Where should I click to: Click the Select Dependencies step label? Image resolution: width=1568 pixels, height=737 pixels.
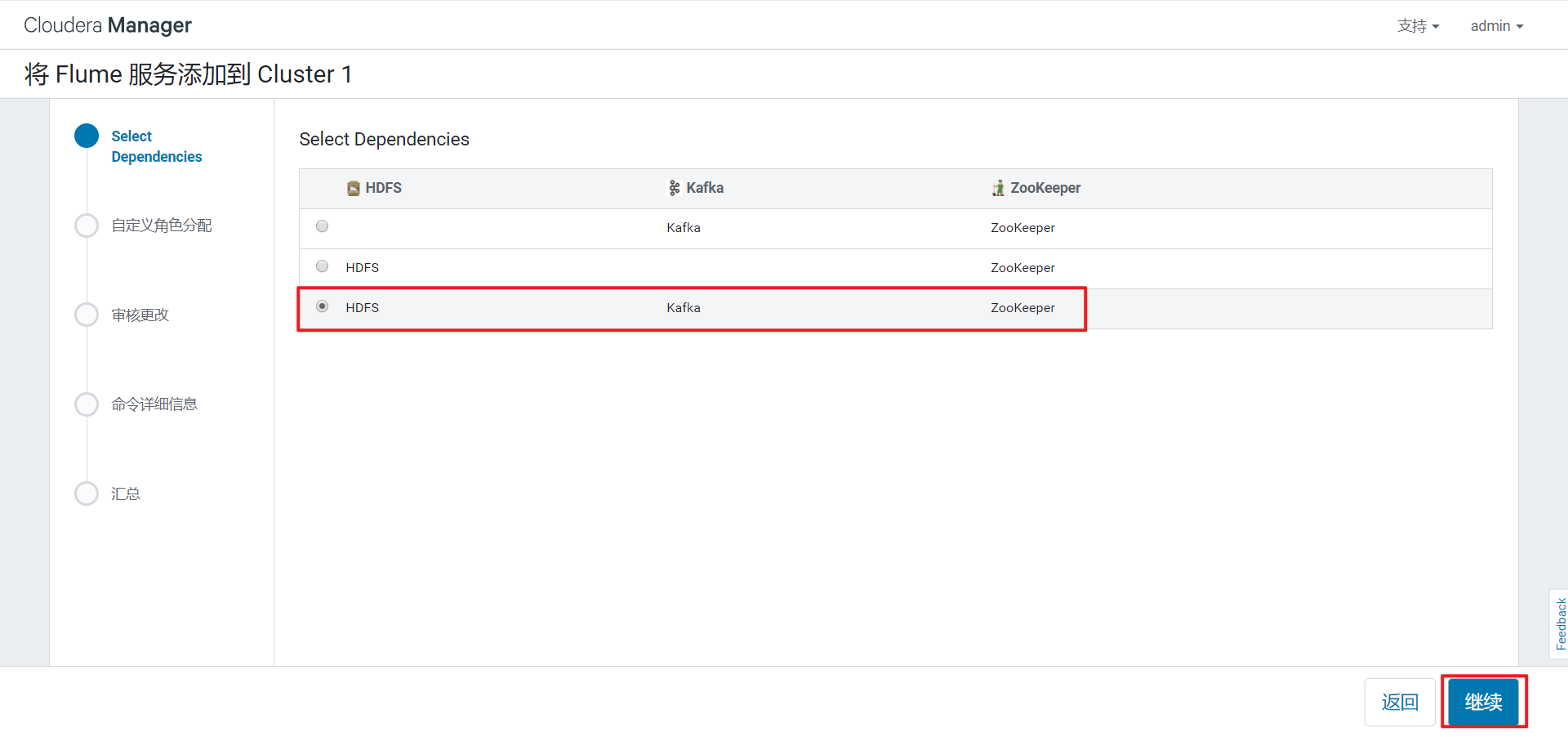[x=157, y=146]
